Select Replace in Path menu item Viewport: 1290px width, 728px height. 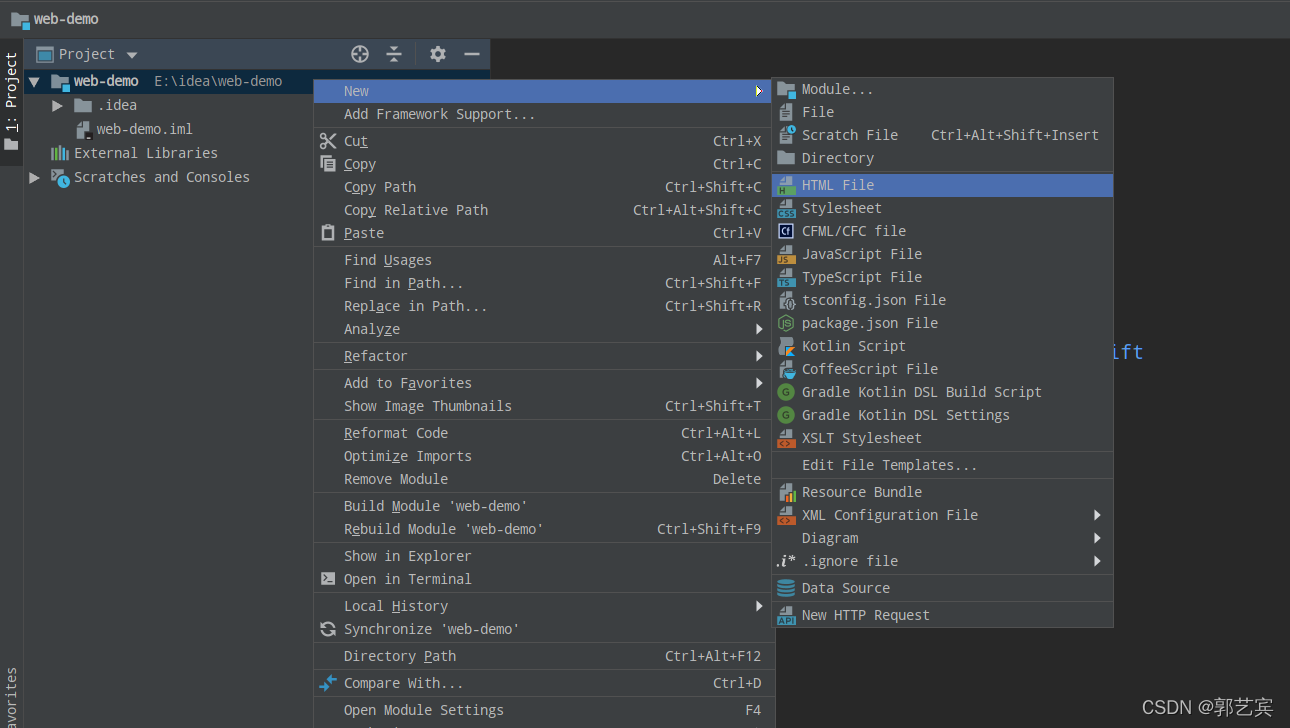click(x=542, y=306)
